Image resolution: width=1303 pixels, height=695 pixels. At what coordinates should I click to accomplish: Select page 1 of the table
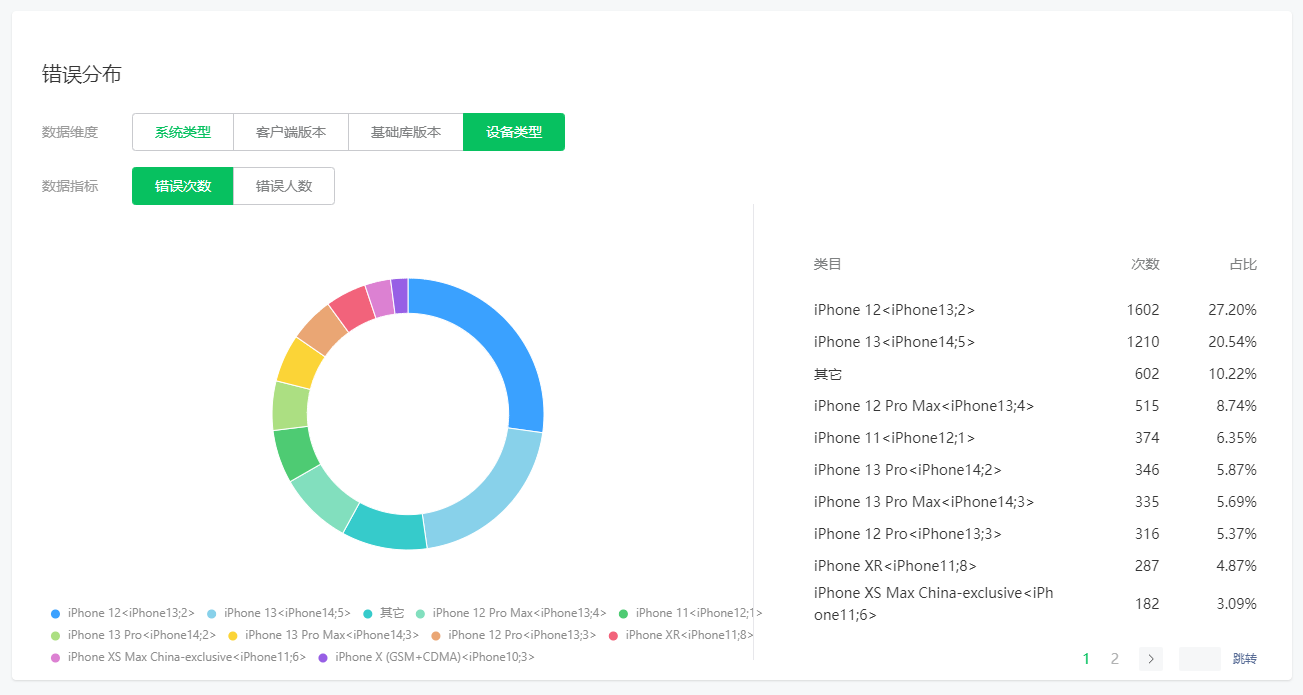[x=1086, y=659]
